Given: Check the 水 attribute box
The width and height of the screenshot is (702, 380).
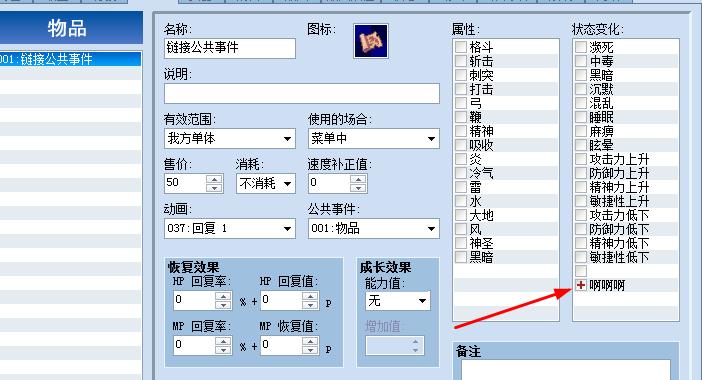Looking at the screenshot, I should pos(461,201).
